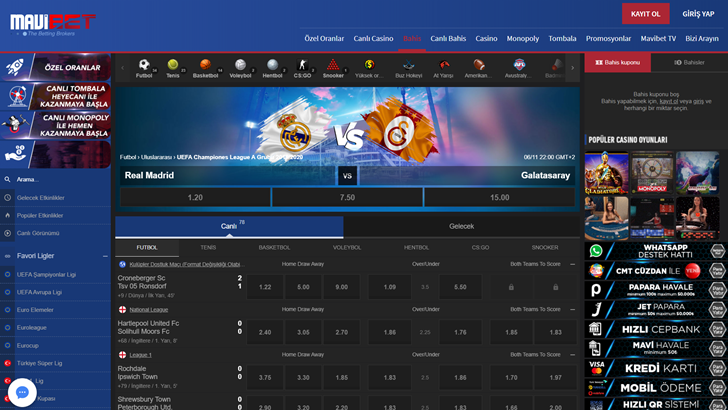Collapse the Favori Ligler section
Image resolution: width=728 pixels, height=410 pixels.
point(105,256)
